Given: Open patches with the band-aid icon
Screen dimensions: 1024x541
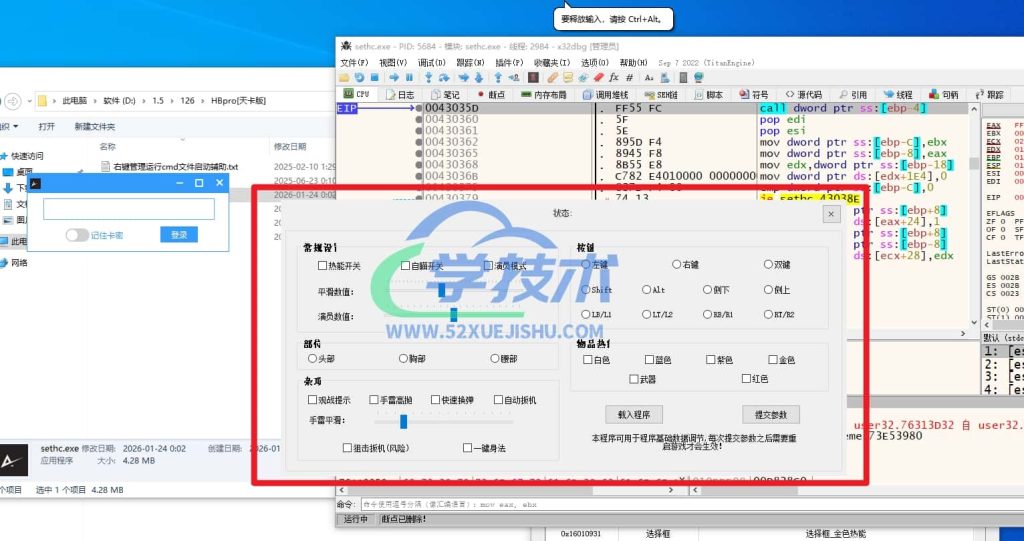Looking at the screenshot, I should (x=552, y=77).
